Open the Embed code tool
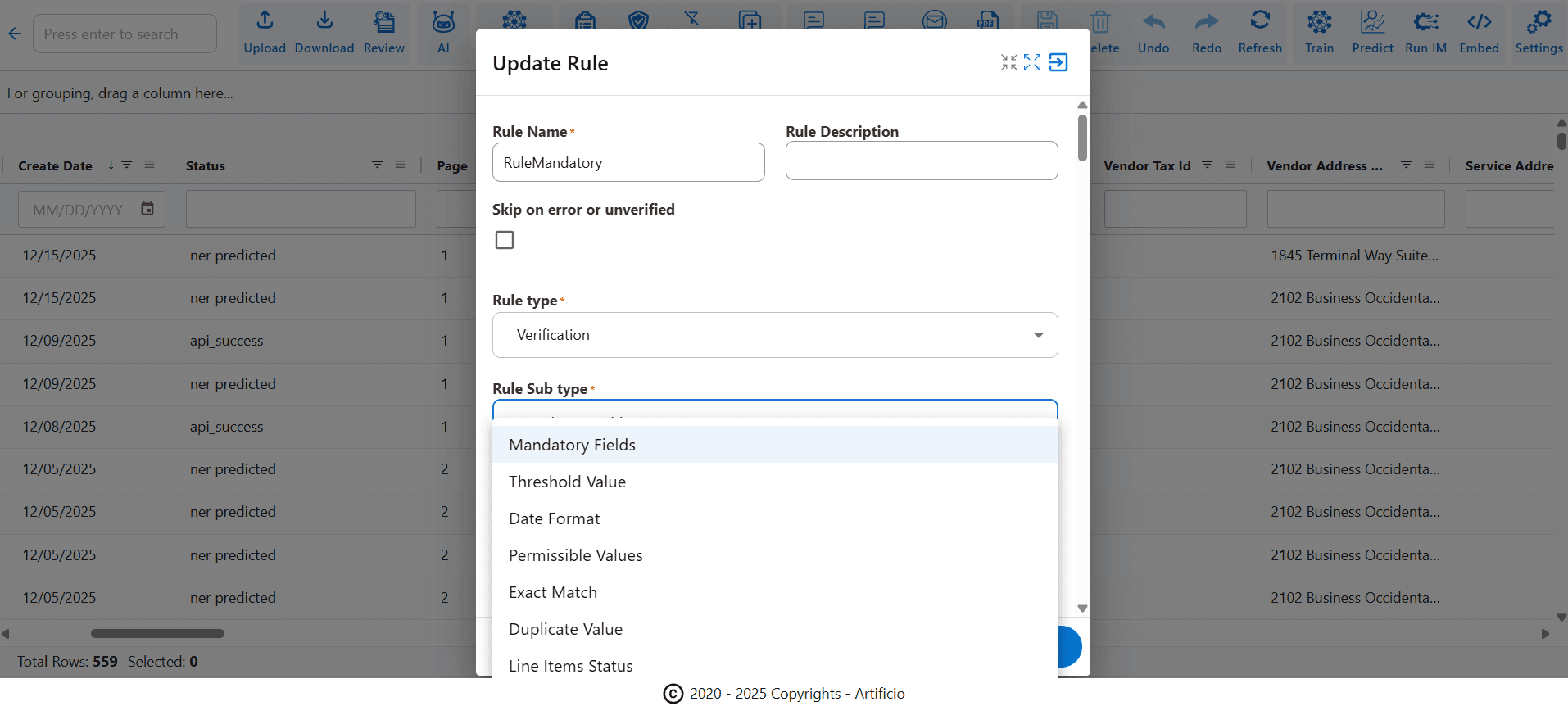This screenshot has width=1568, height=706. click(1479, 33)
